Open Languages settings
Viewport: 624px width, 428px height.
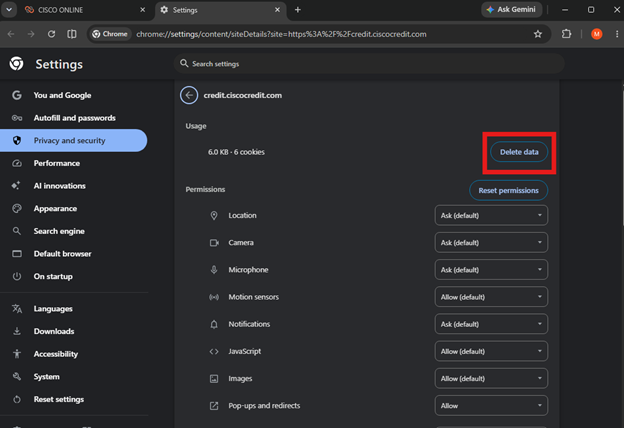point(74,309)
